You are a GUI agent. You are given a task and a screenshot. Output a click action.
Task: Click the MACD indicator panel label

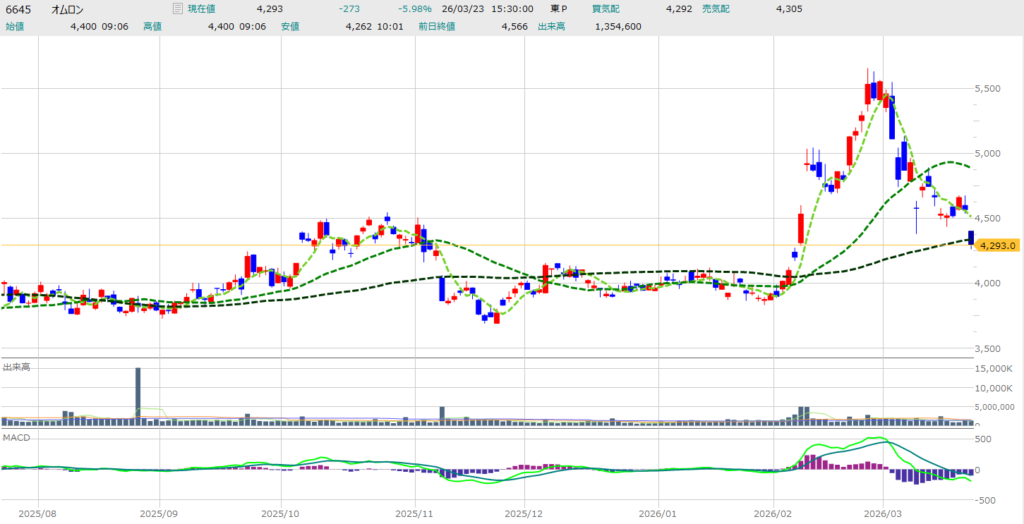click(15, 438)
